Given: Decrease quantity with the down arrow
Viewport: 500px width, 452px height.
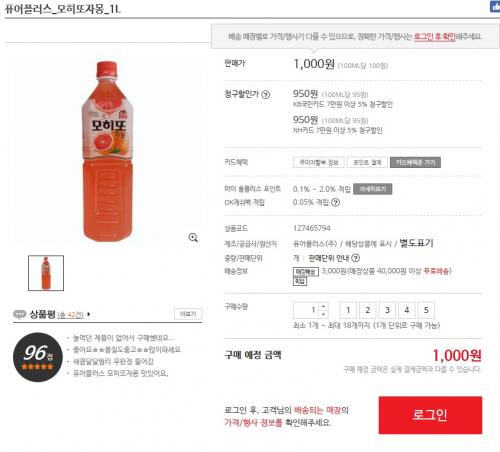Looking at the screenshot, I should tap(323, 314).
